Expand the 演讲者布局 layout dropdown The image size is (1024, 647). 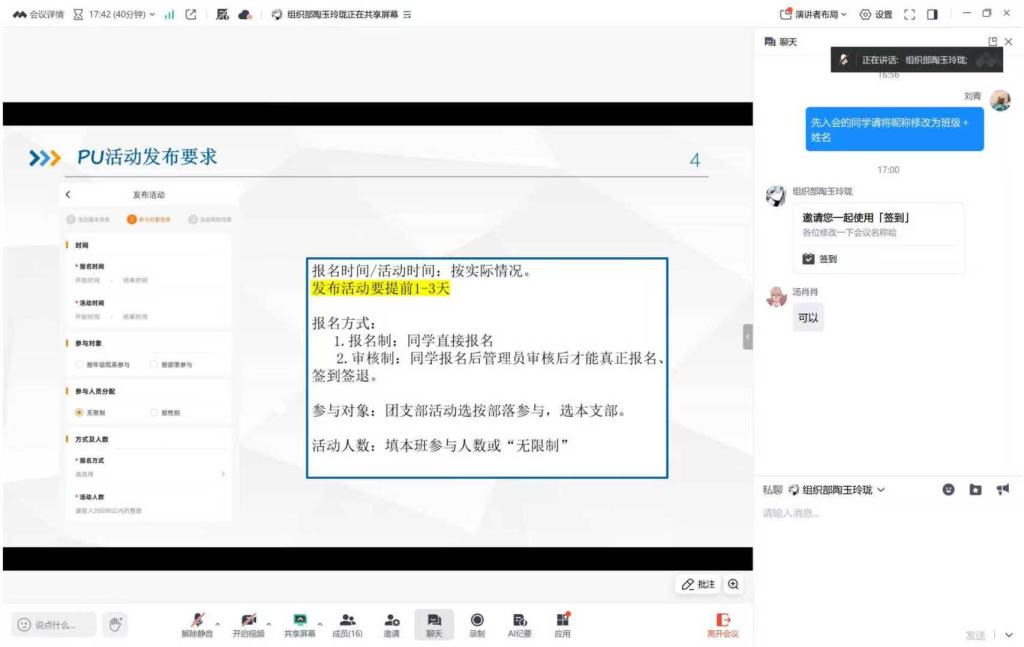[x=813, y=14]
